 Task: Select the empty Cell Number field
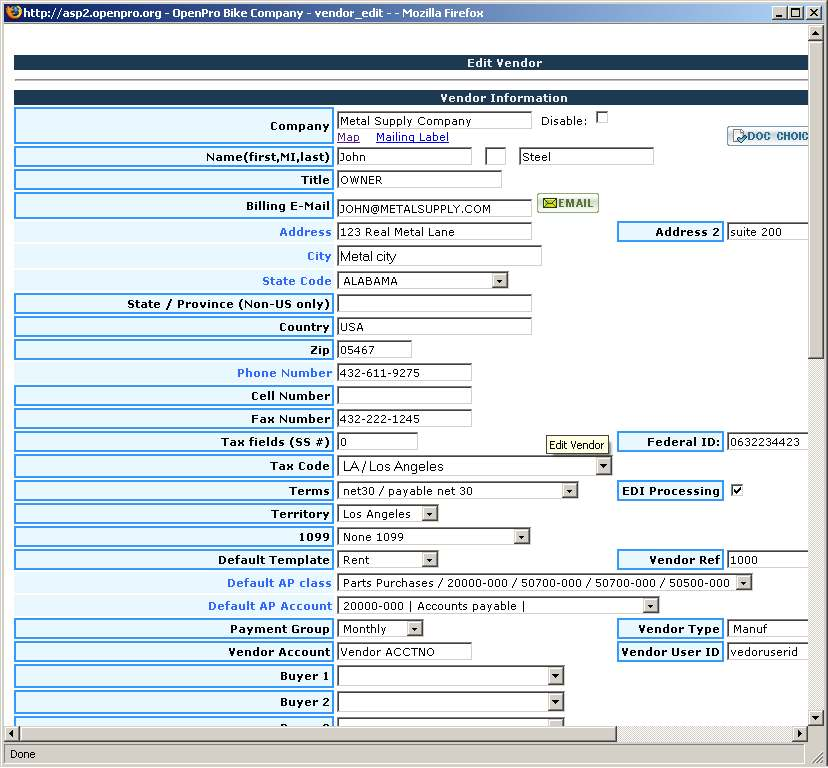tap(404, 396)
